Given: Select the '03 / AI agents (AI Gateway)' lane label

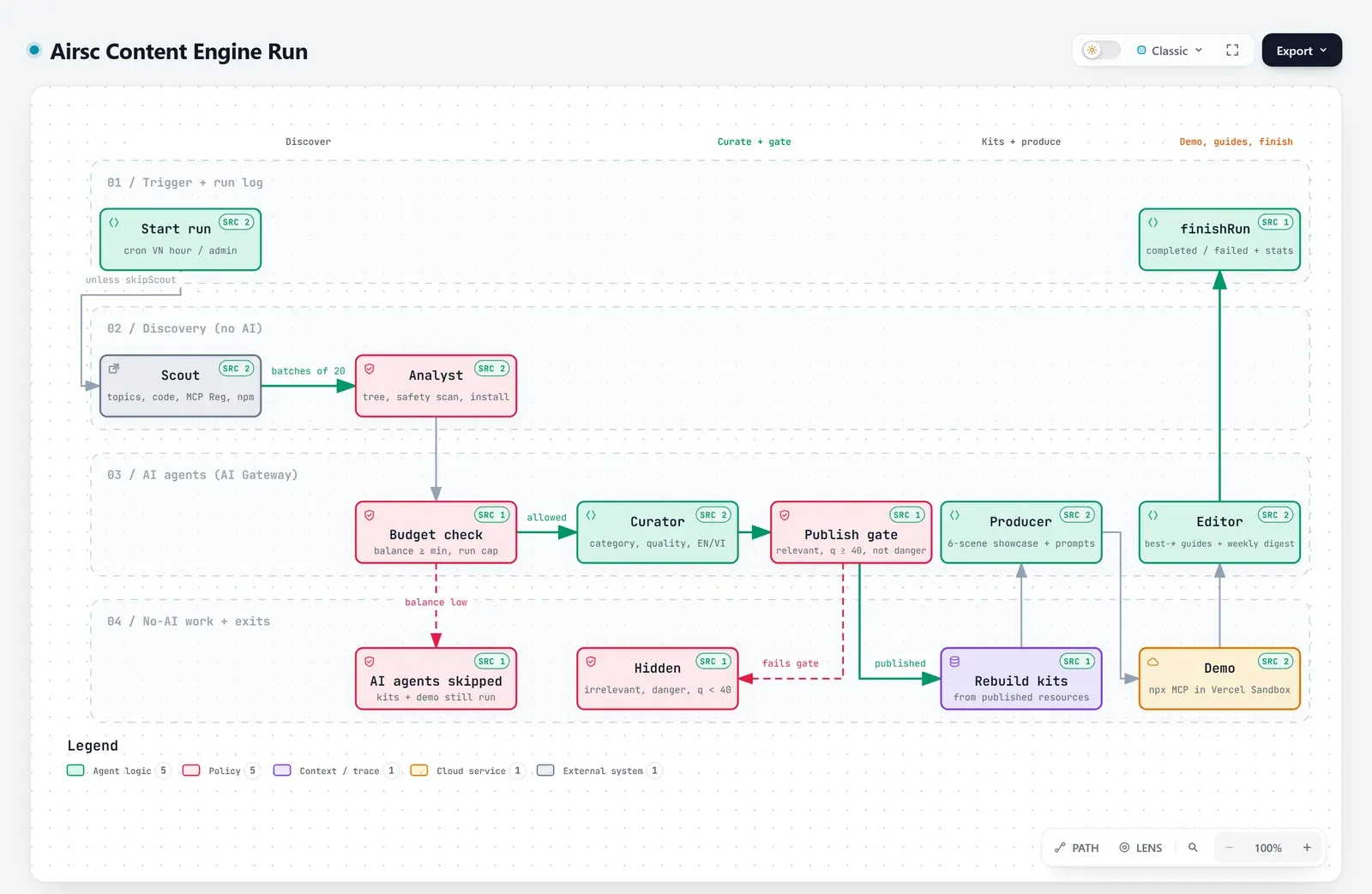Looking at the screenshot, I should [x=202, y=475].
